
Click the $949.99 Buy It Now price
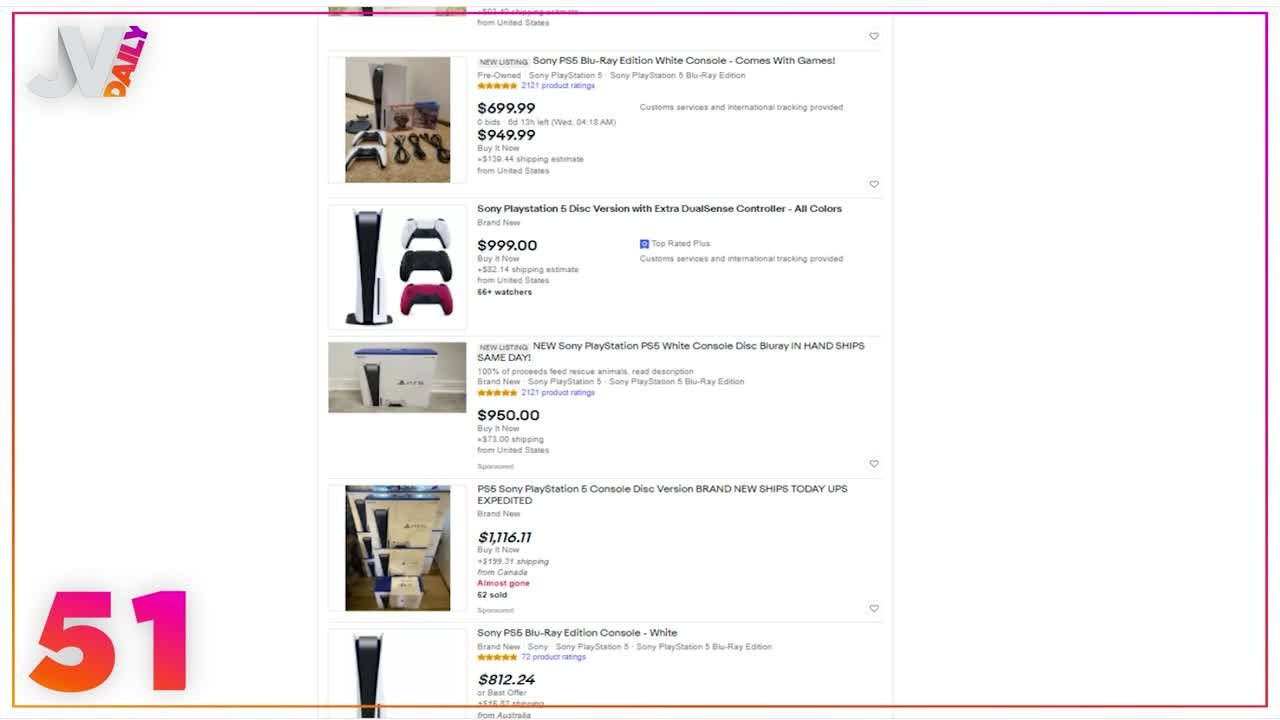tap(506, 135)
